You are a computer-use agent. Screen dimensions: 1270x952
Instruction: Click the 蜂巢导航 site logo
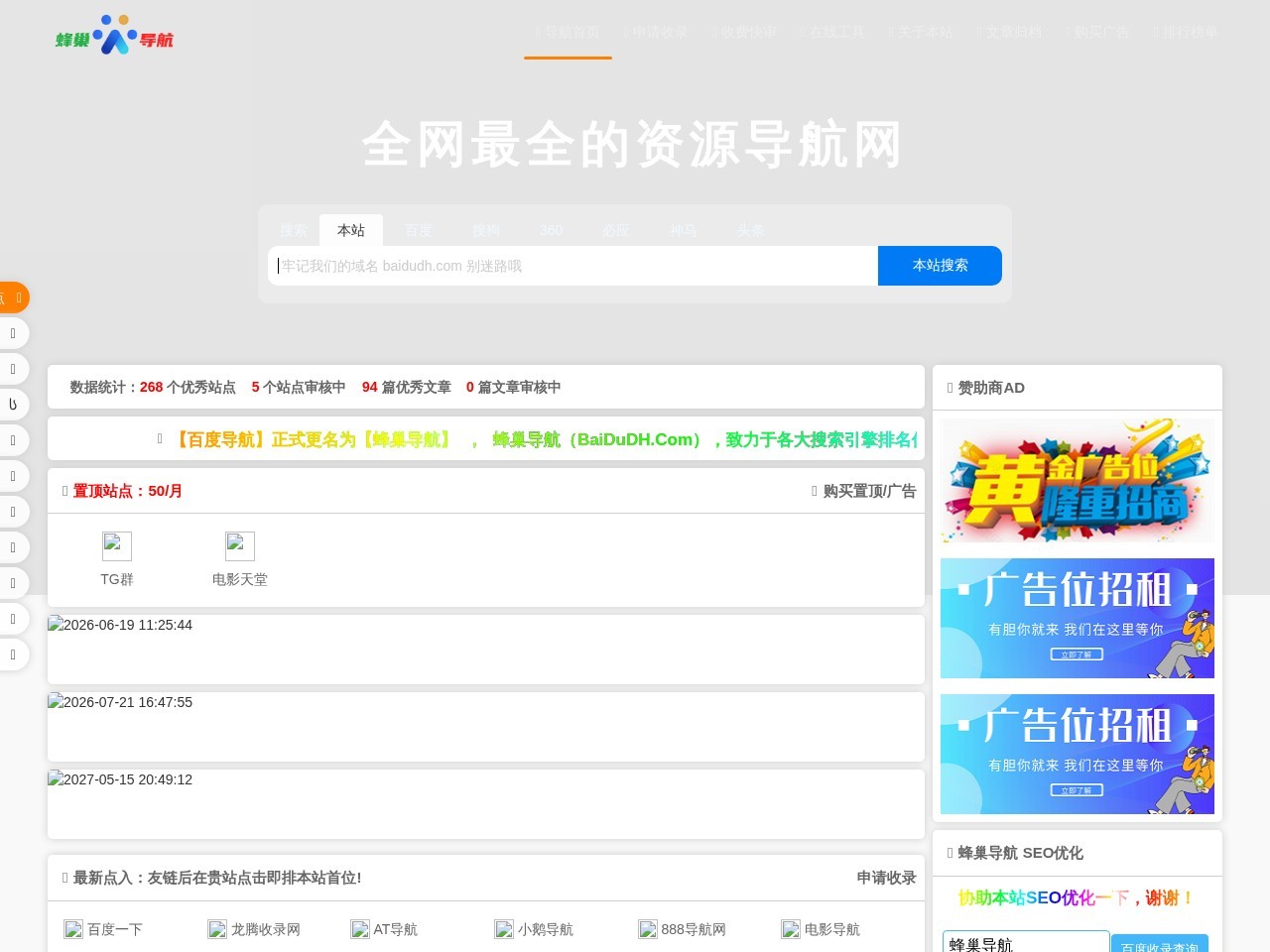[x=114, y=35]
